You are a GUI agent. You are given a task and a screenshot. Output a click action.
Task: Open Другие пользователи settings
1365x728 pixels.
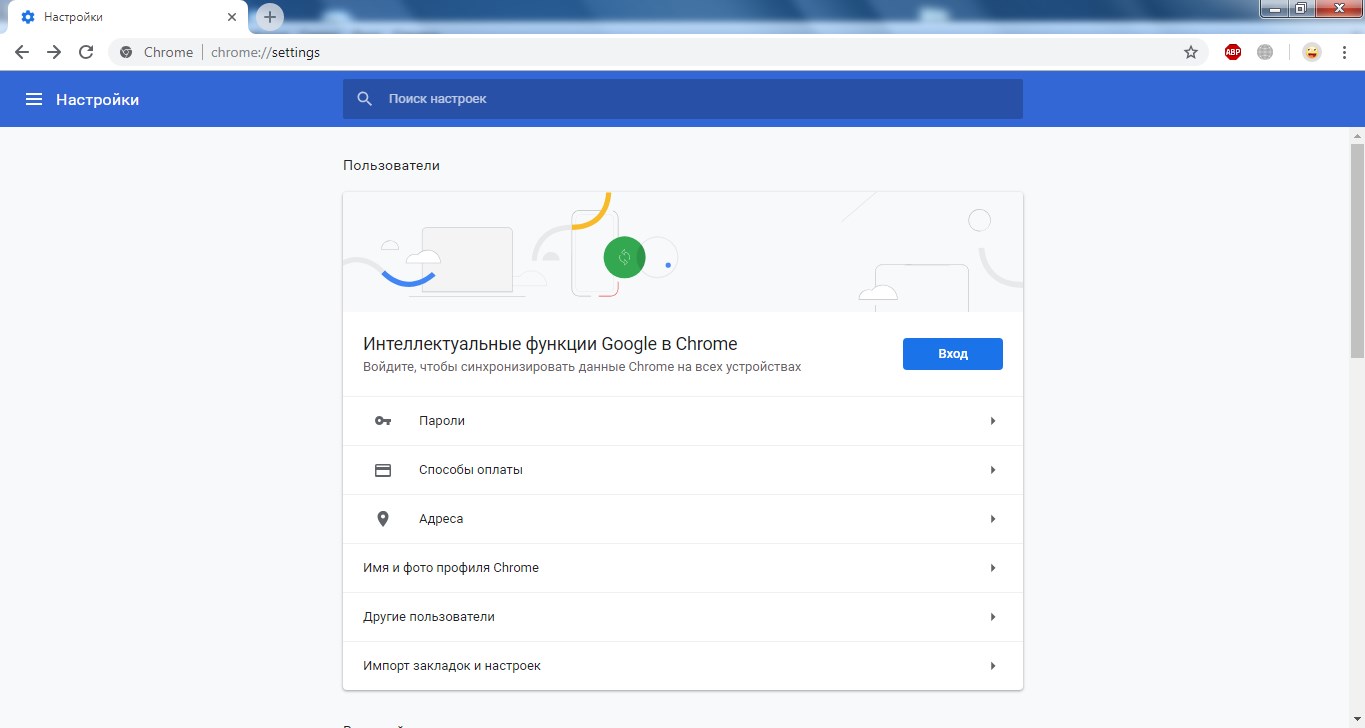click(x=683, y=617)
